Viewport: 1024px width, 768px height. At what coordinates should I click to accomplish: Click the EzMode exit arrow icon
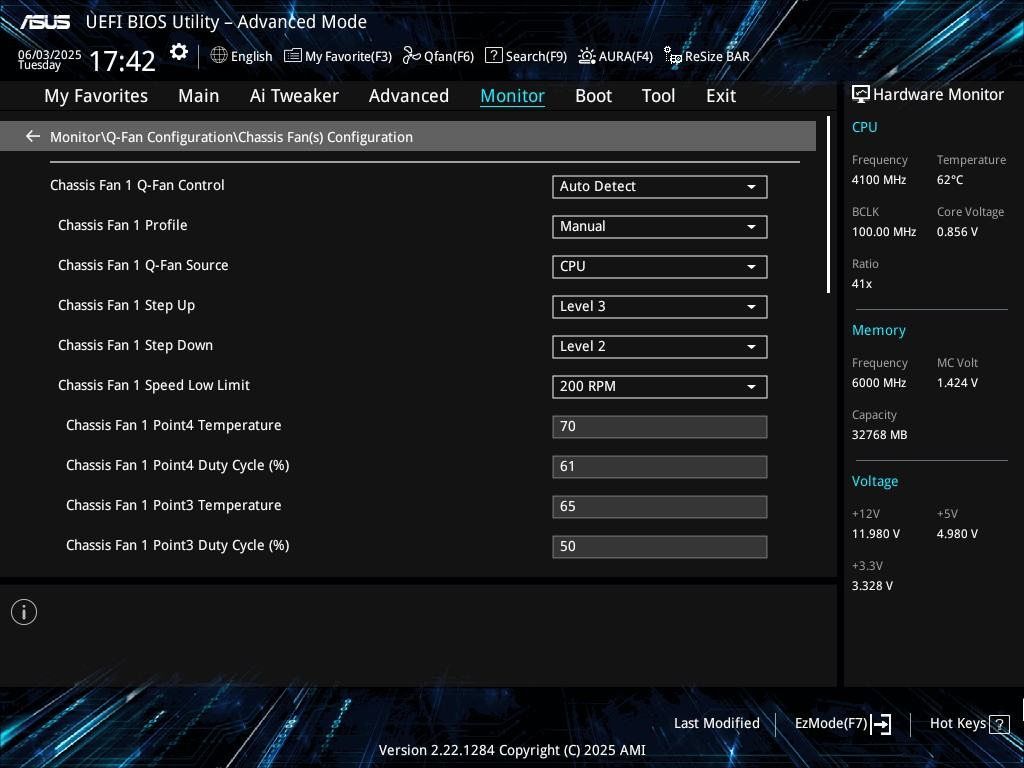tap(881, 724)
